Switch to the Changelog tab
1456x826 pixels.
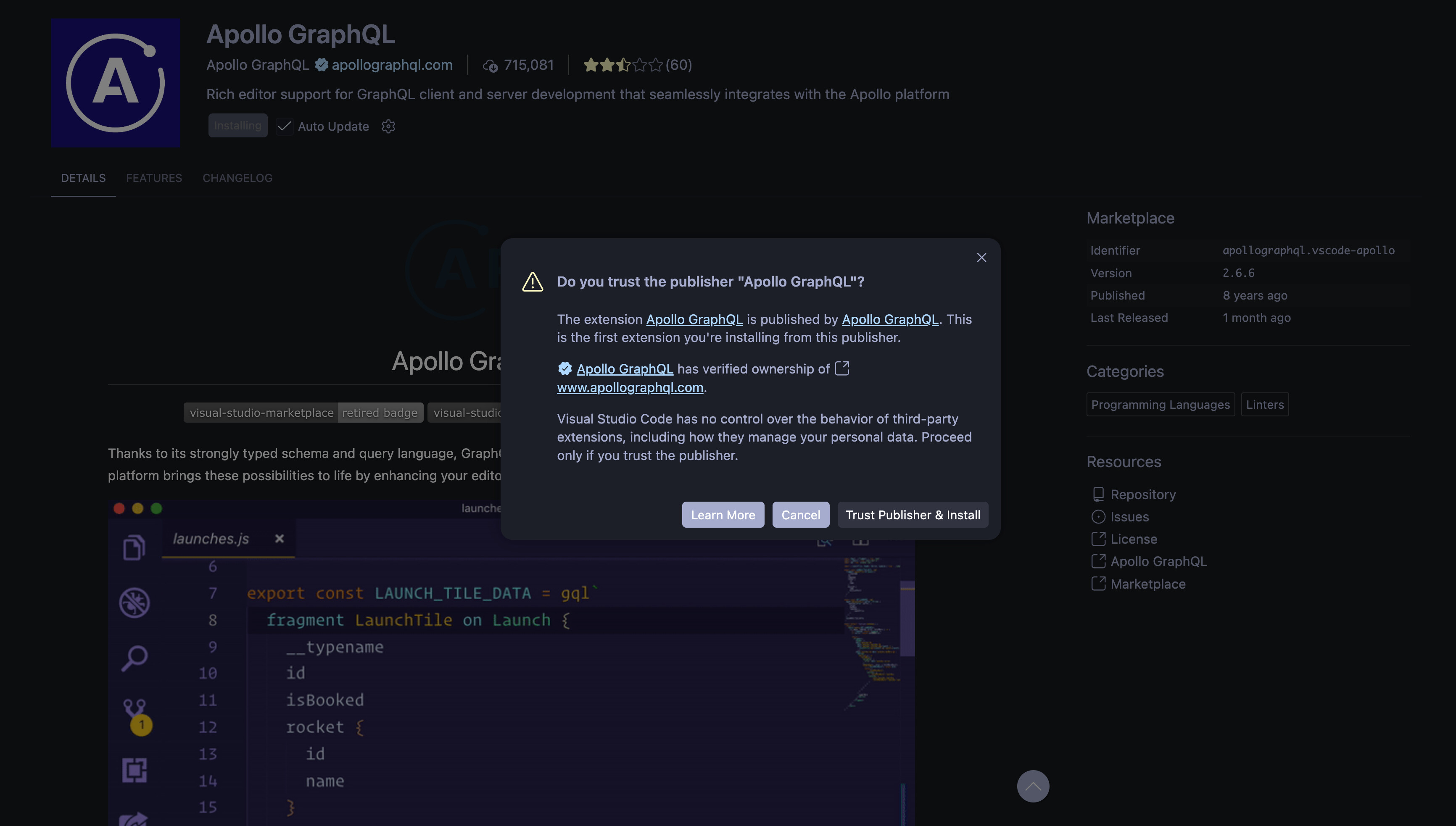point(237,178)
